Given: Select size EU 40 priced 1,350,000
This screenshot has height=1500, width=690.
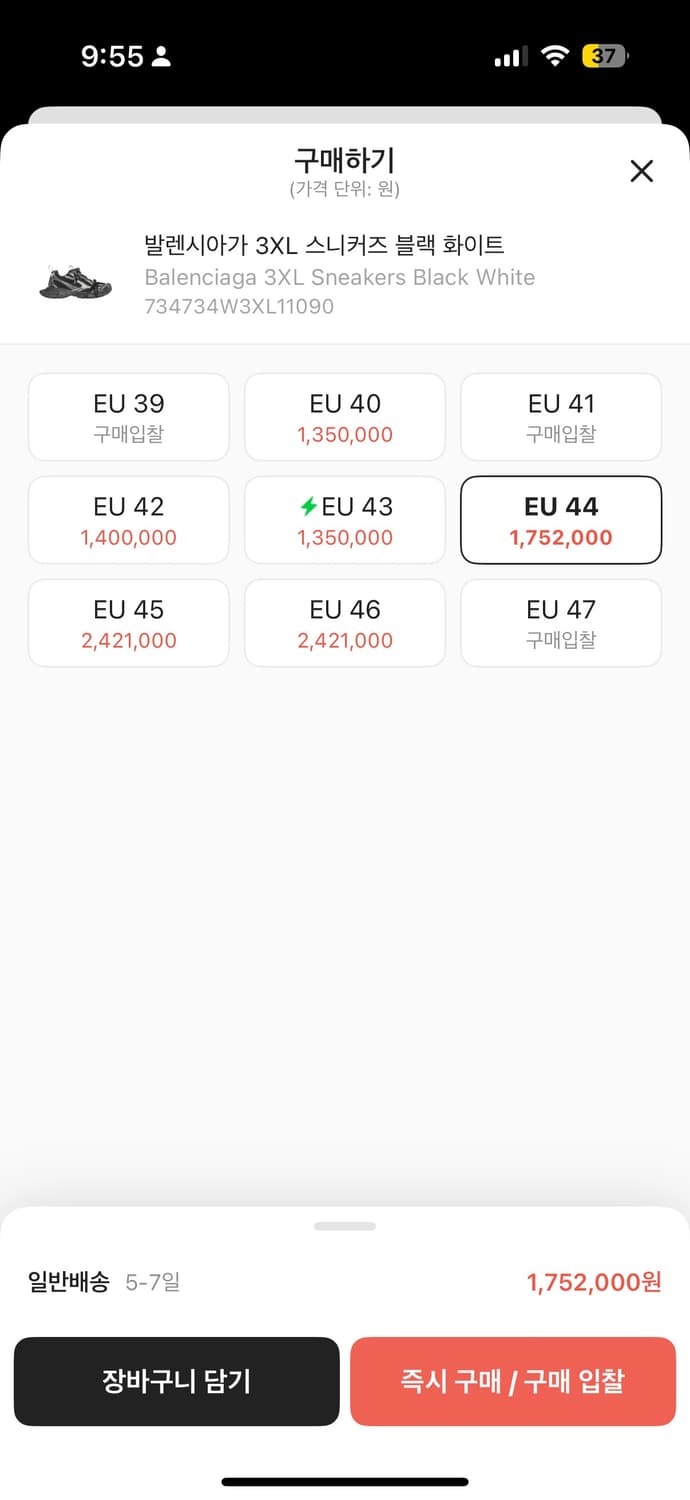Looking at the screenshot, I should coord(344,417).
